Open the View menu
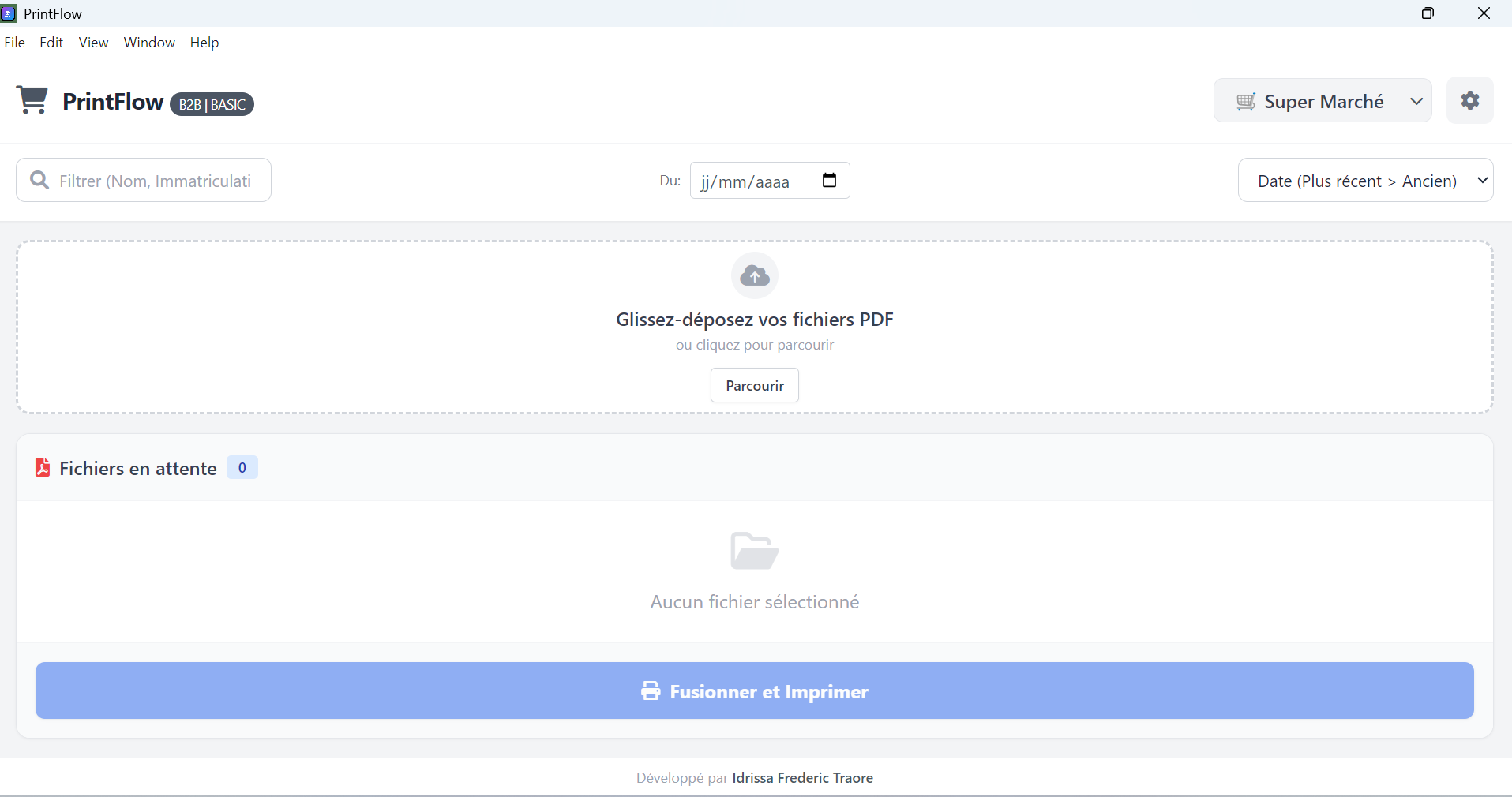The height and width of the screenshot is (797, 1512). pos(93,43)
